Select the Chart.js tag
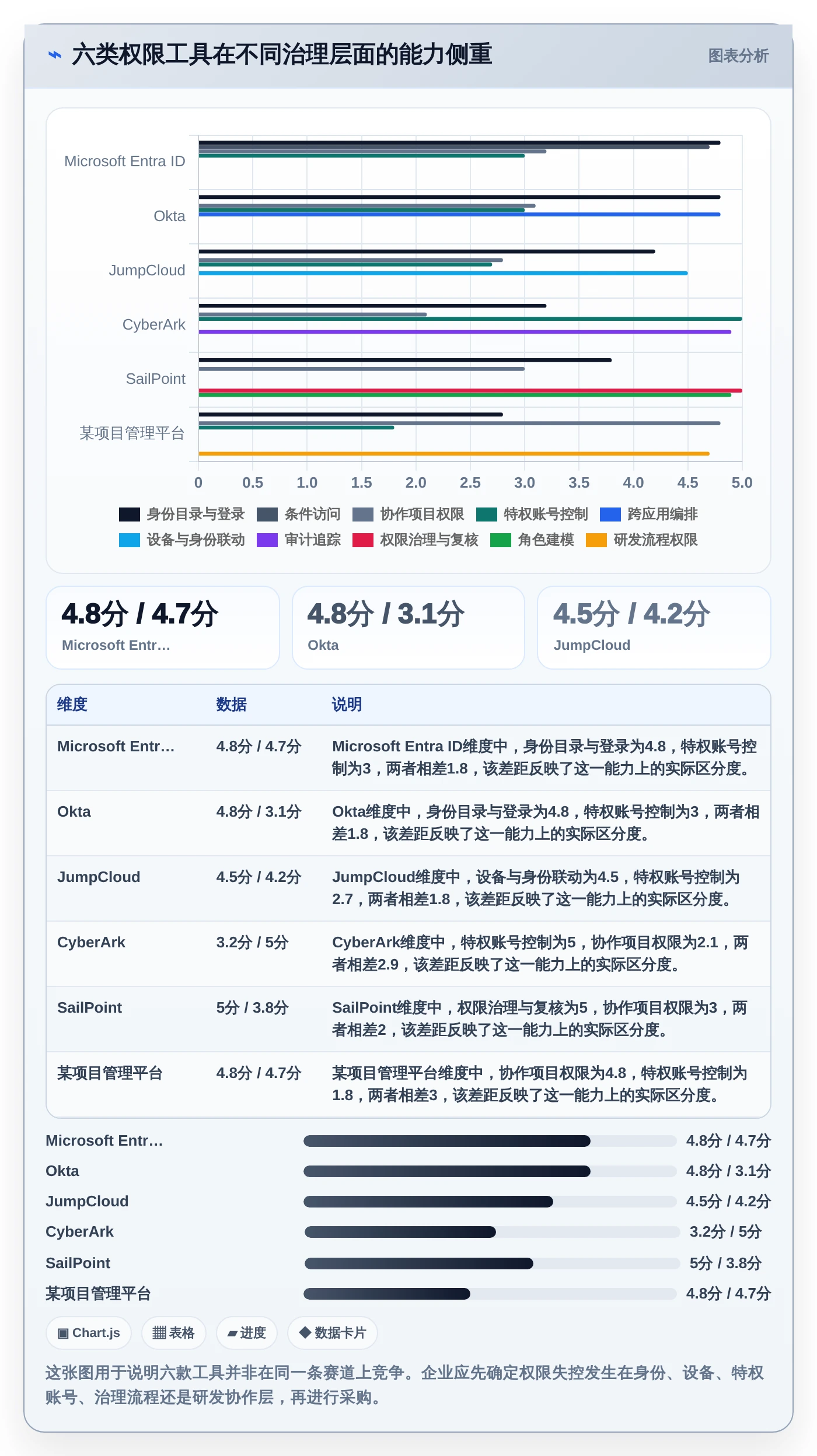 (x=89, y=1333)
